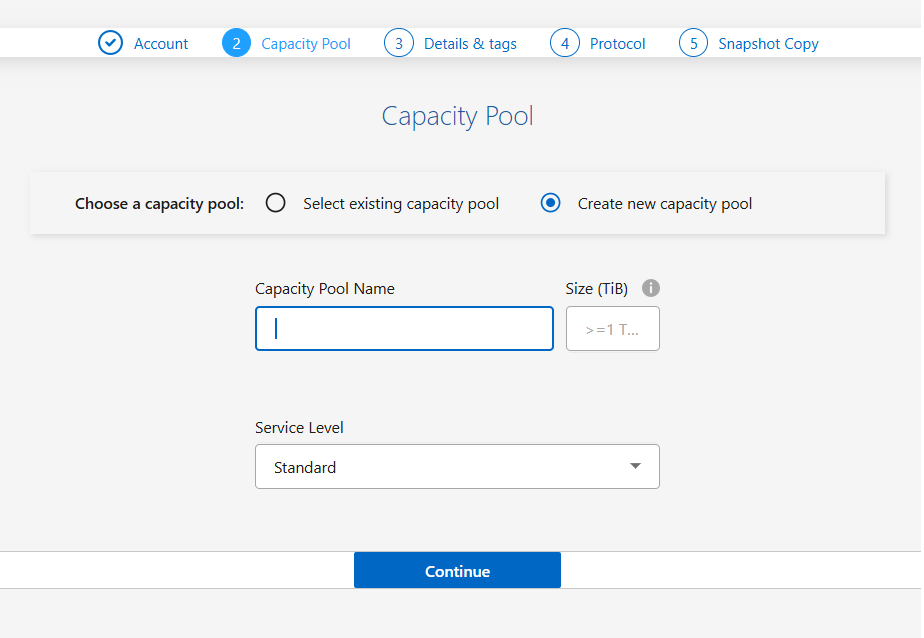The width and height of the screenshot is (924, 638).
Task: Select the 'Create new capacity pool' radio button
Action: coord(550,202)
